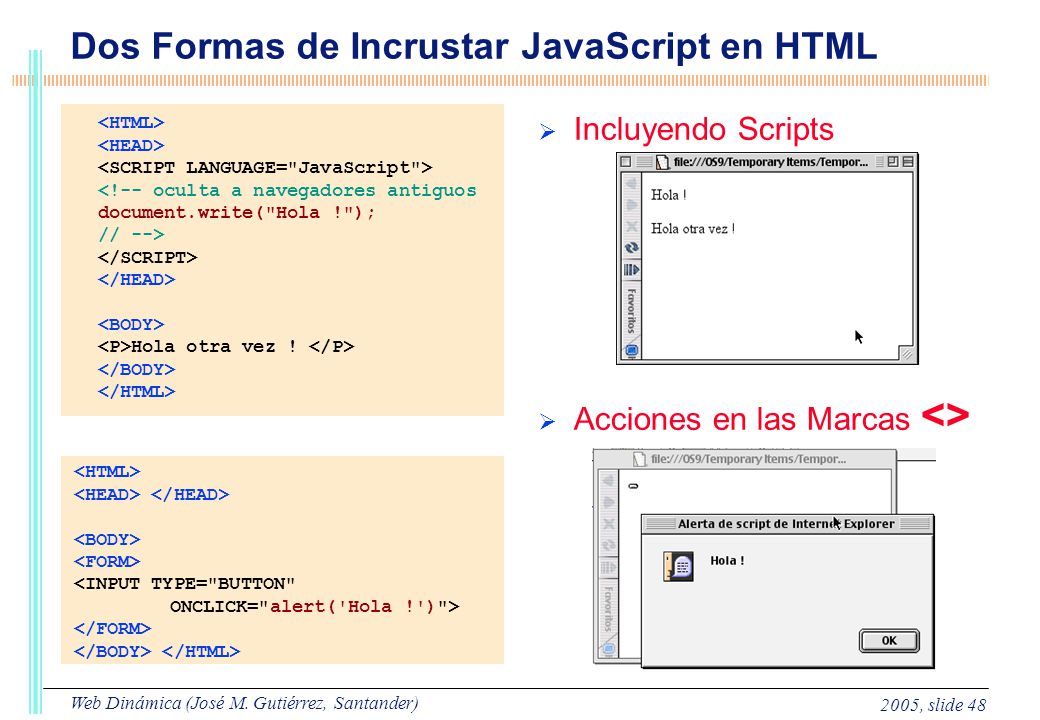Click the dimmed Stop X icon in the browser behind the alert
The height and width of the screenshot is (720, 1040).
point(608,524)
